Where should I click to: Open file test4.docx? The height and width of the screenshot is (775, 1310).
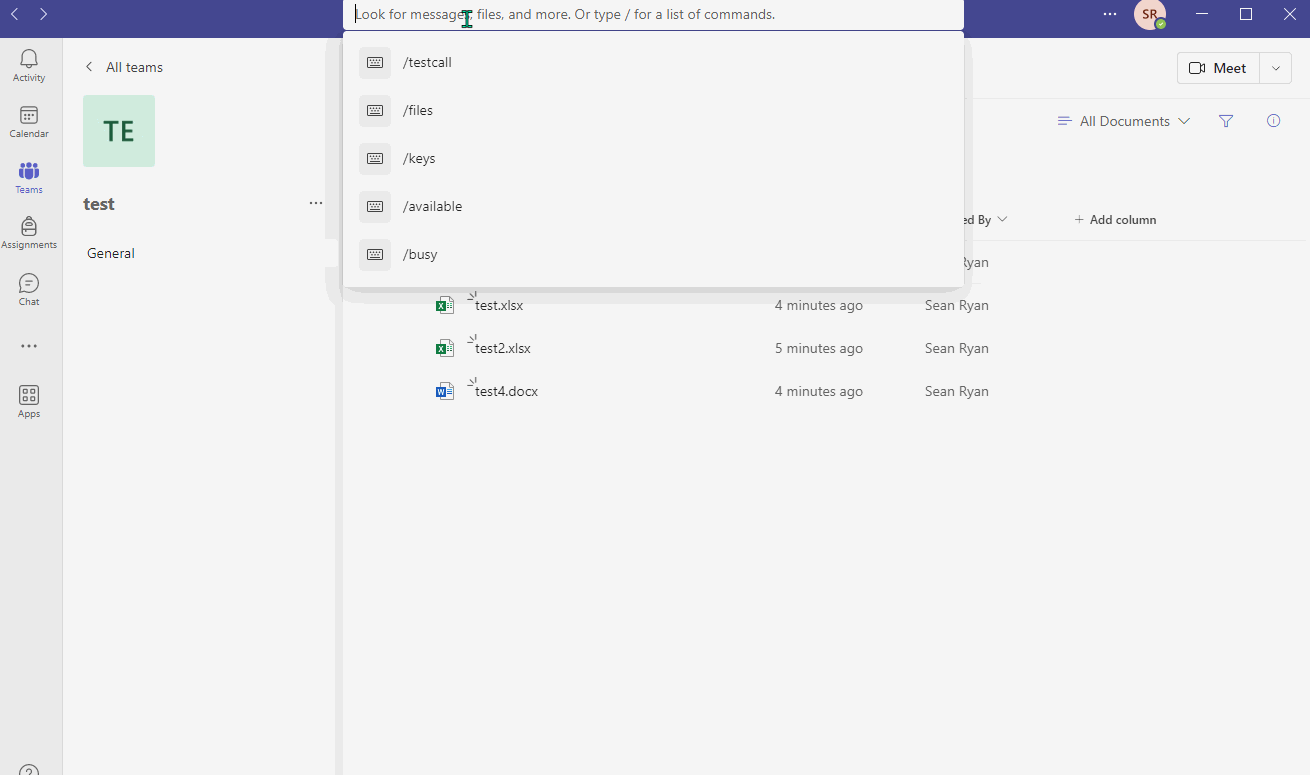point(506,391)
